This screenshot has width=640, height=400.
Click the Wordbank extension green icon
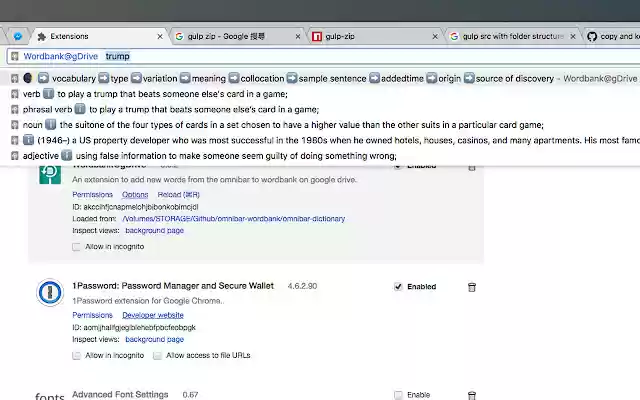(50, 175)
